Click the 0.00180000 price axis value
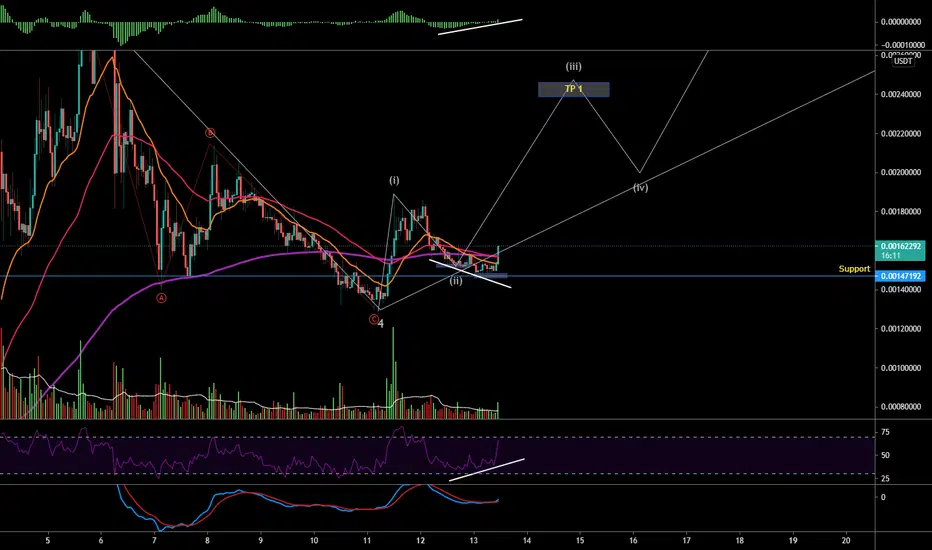932x550 pixels. pos(900,212)
